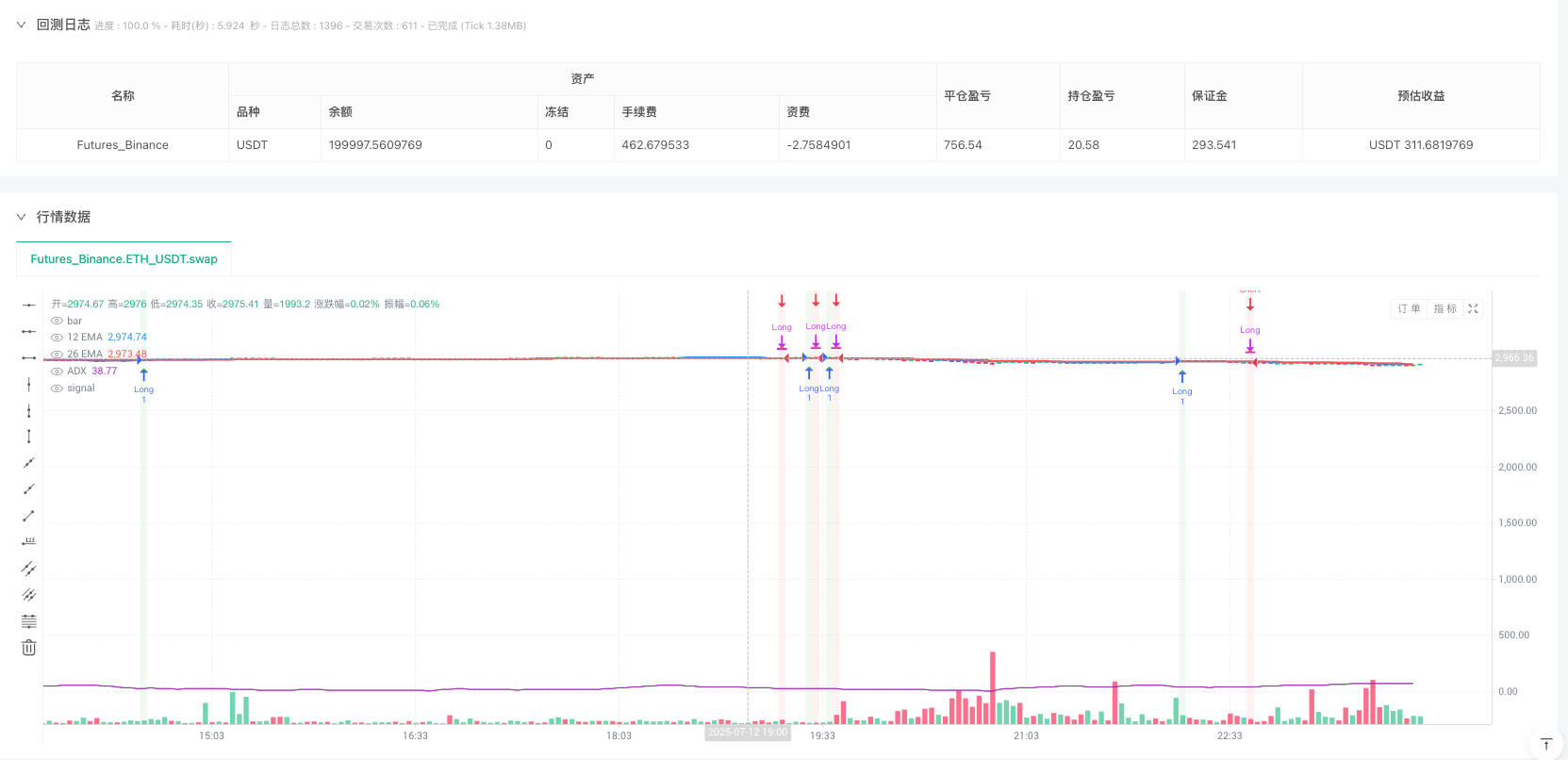Collapse the 回测日志 section
Viewport: 1568px width, 760px height.
[x=21, y=25]
